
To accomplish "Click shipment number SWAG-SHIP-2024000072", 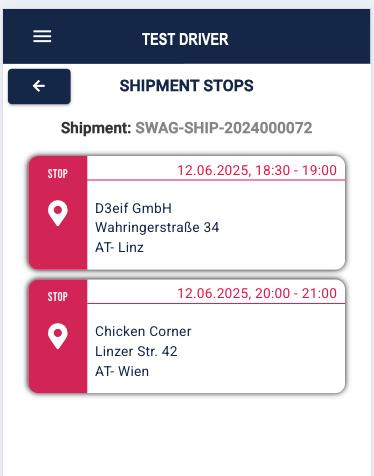I will (224, 128).
